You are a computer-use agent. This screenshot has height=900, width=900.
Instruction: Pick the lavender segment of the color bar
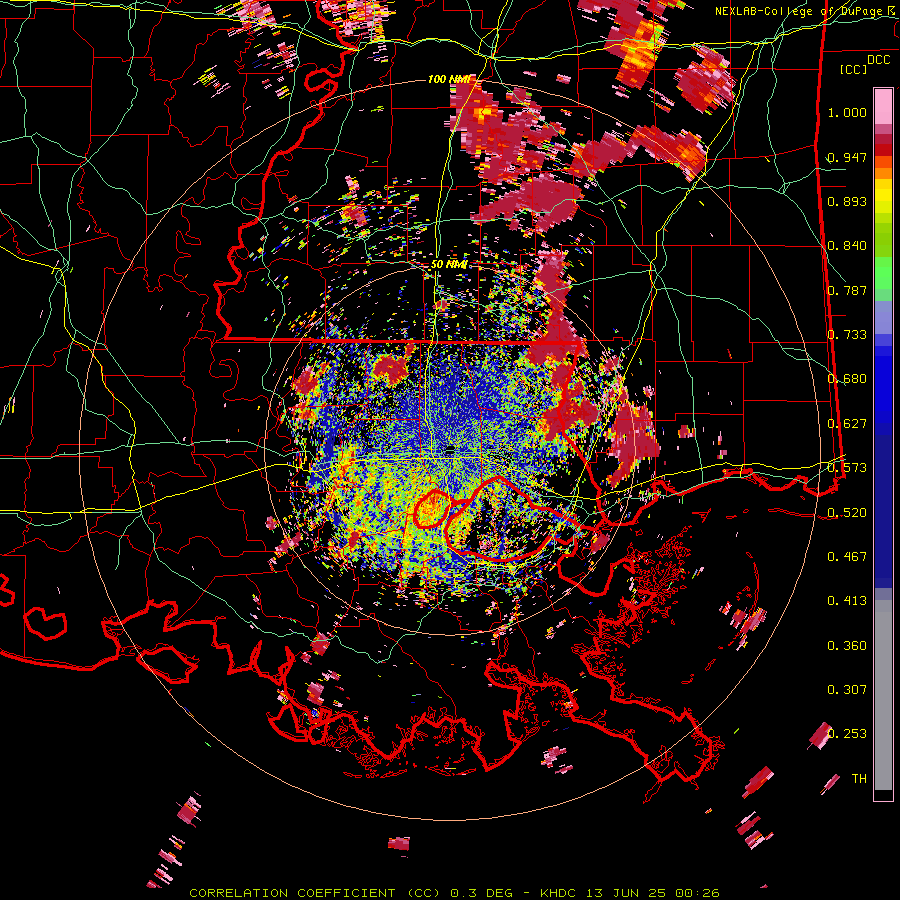tap(883, 318)
